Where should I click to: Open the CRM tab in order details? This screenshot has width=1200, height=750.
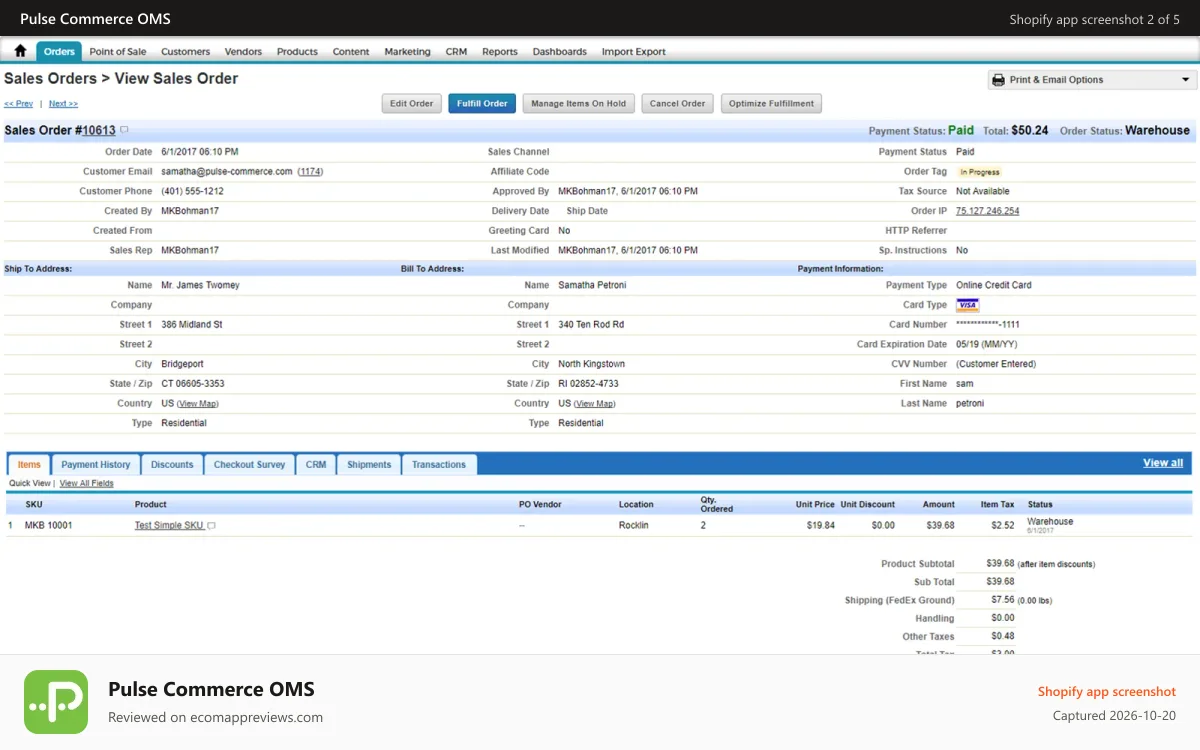(316, 464)
